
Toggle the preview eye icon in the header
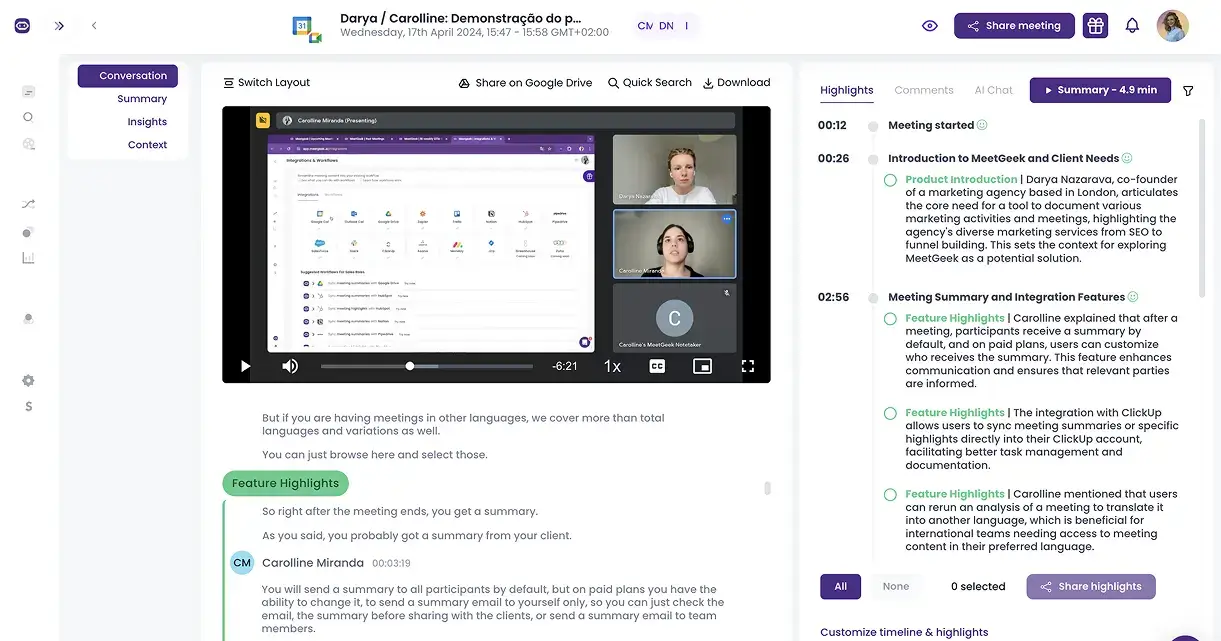click(x=929, y=25)
